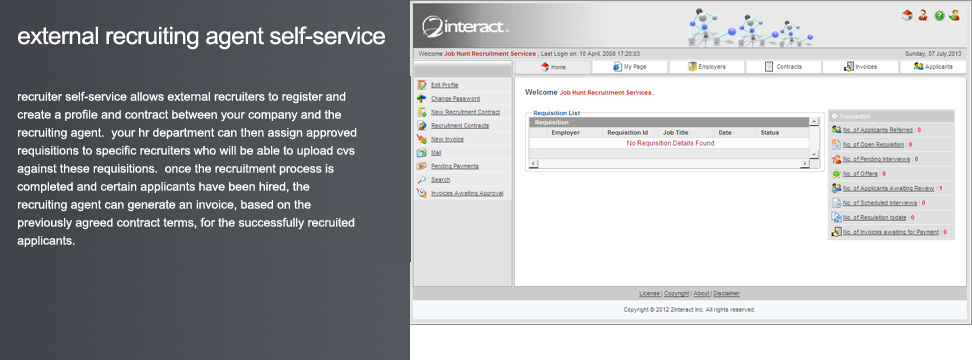Open the Applicants tab
Image resolution: width=972 pixels, height=360 pixels.
coord(933,67)
